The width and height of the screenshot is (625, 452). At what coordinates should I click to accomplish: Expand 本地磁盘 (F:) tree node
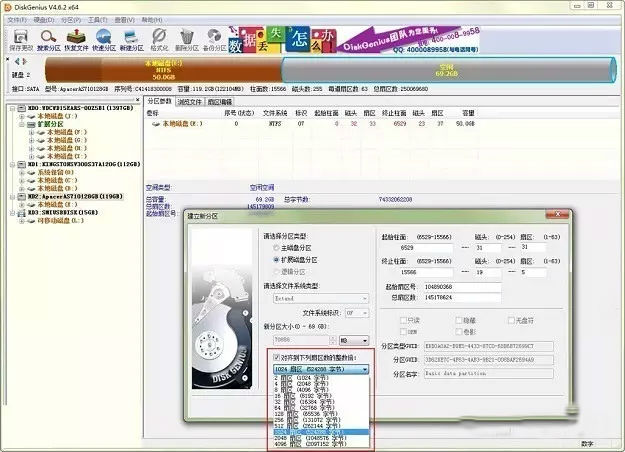(x=31, y=132)
